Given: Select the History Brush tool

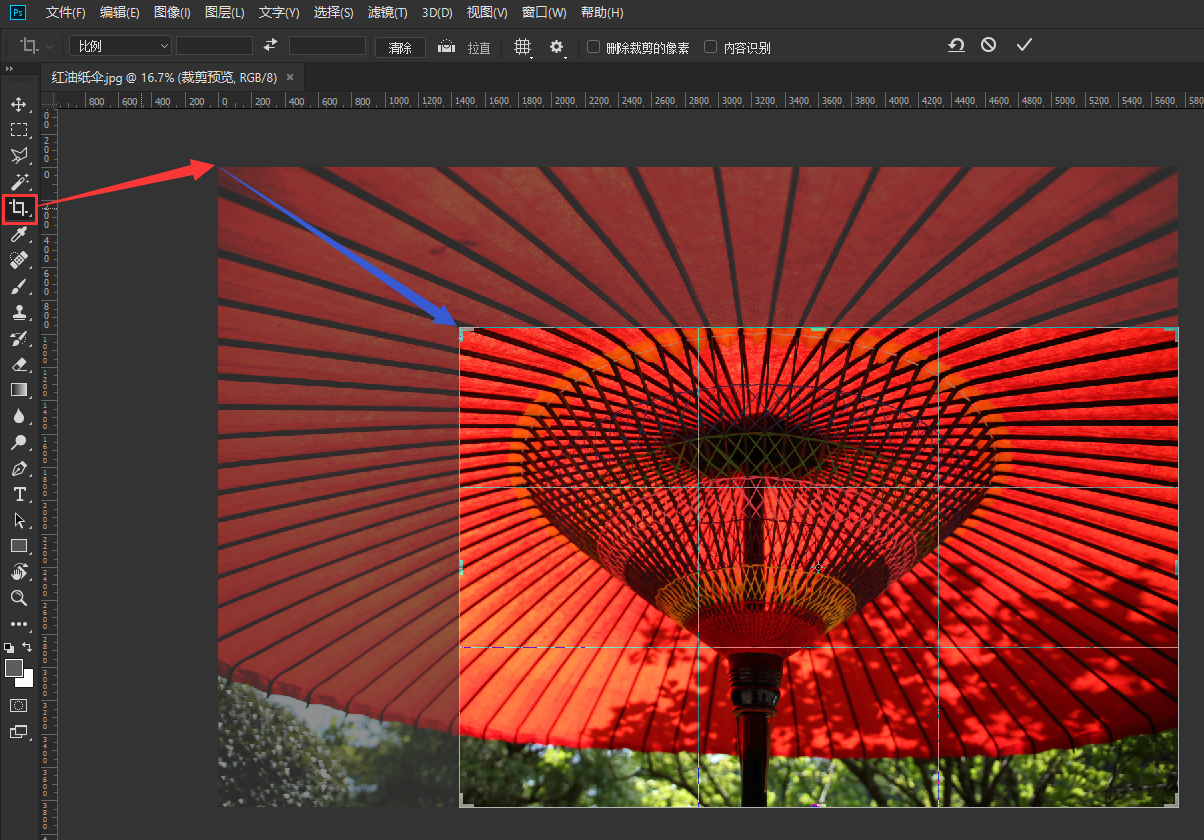Looking at the screenshot, I should [x=19, y=339].
